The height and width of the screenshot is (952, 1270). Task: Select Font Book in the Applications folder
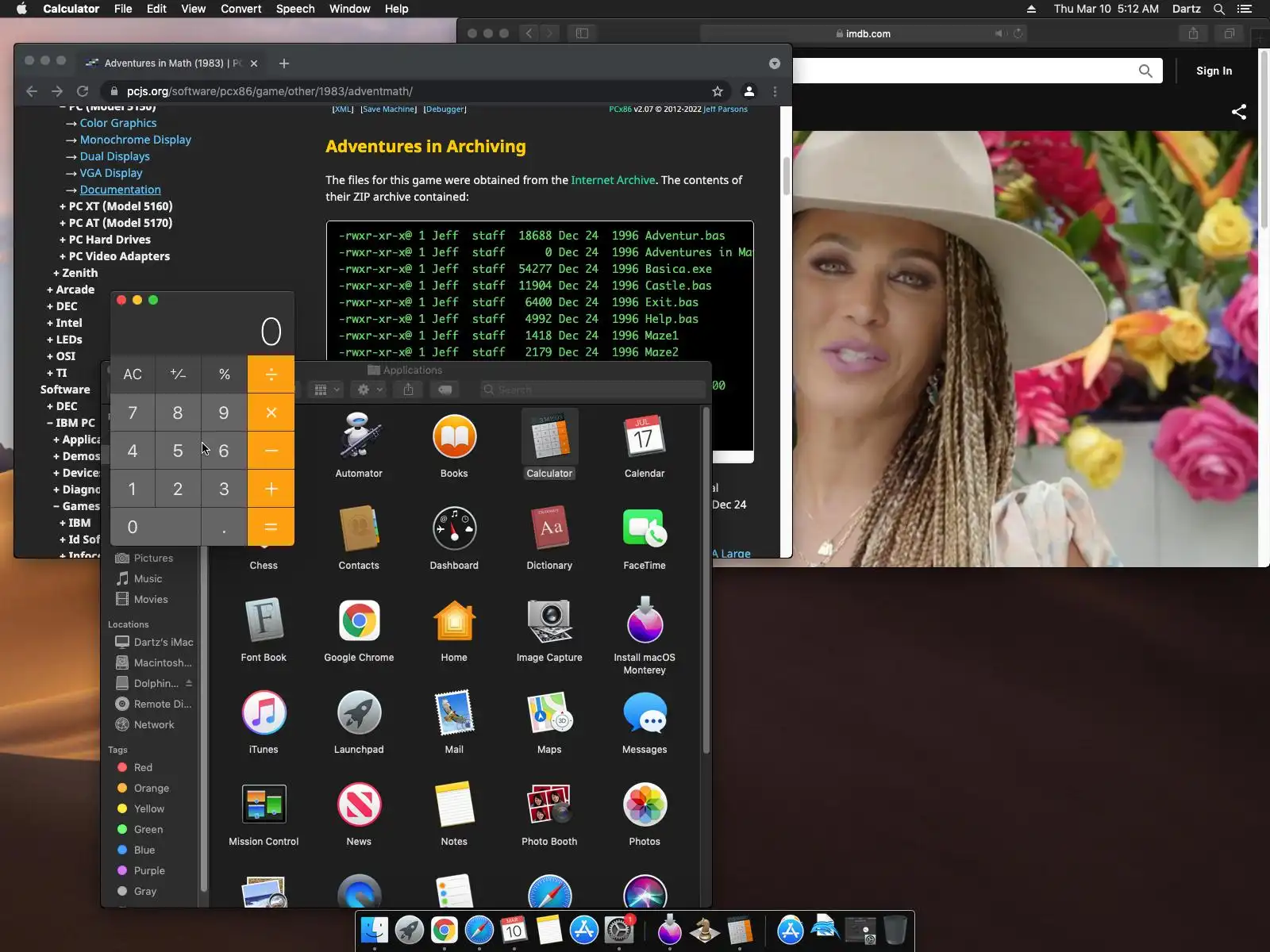pos(264,620)
